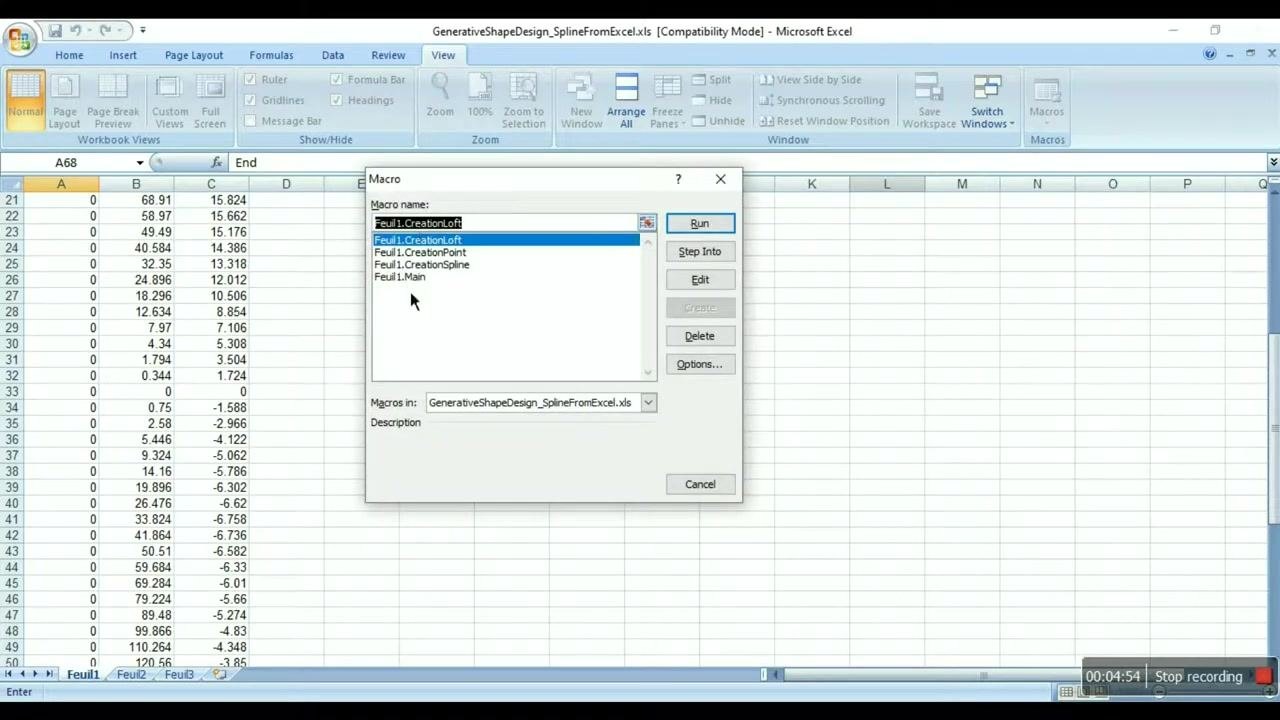
Task: Switch to Feuil2 sheet tab
Action: point(131,675)
